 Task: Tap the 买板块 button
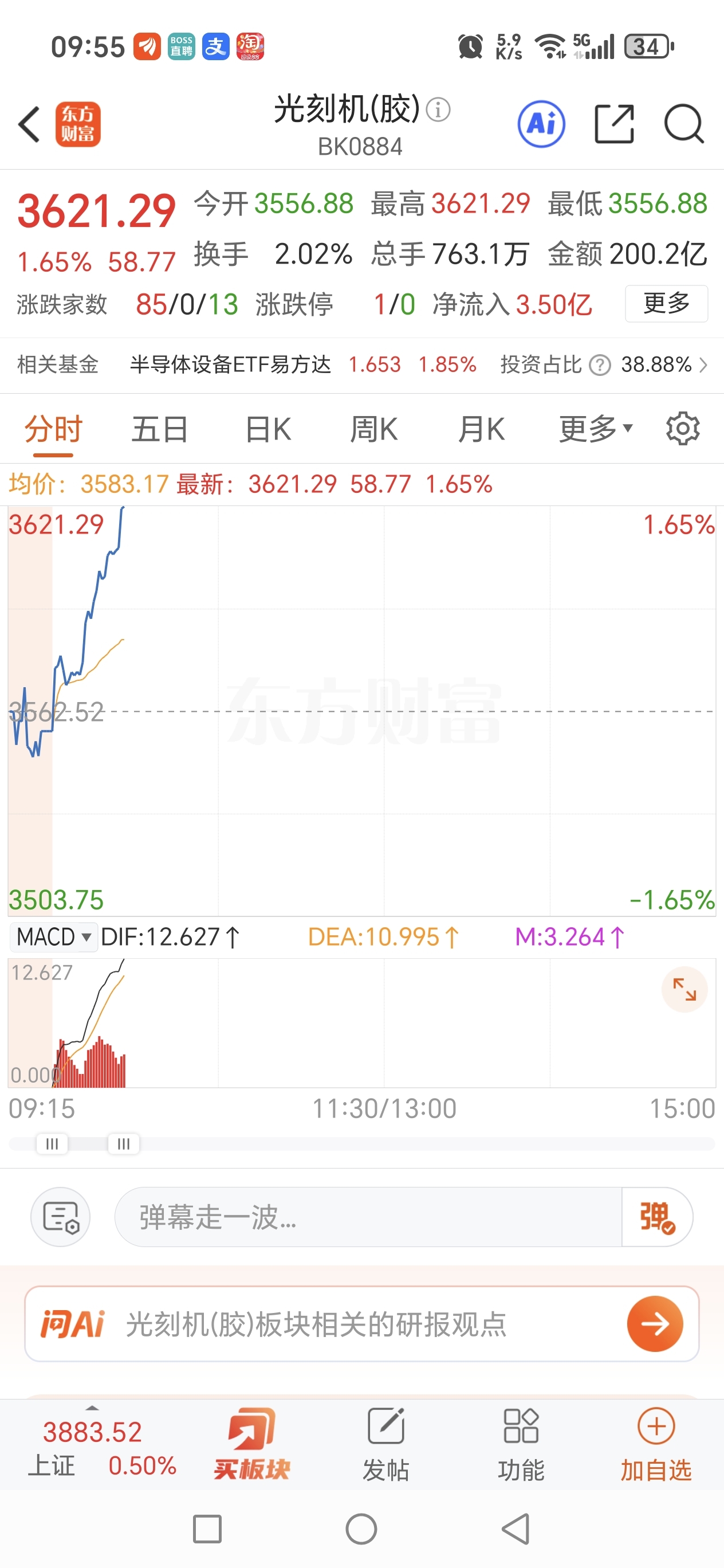(251, 1444)
